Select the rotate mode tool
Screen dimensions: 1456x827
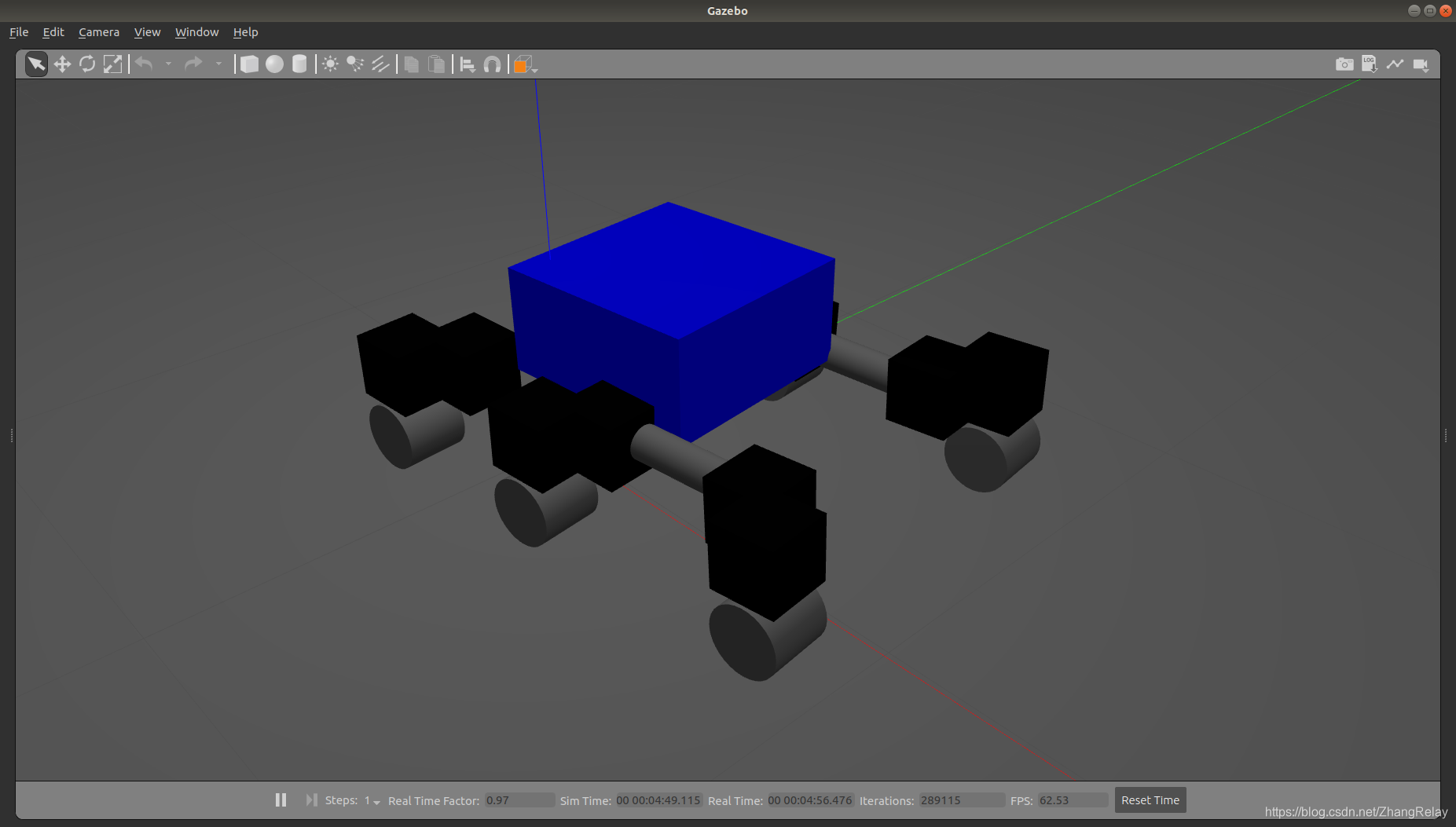pos(87,64)
